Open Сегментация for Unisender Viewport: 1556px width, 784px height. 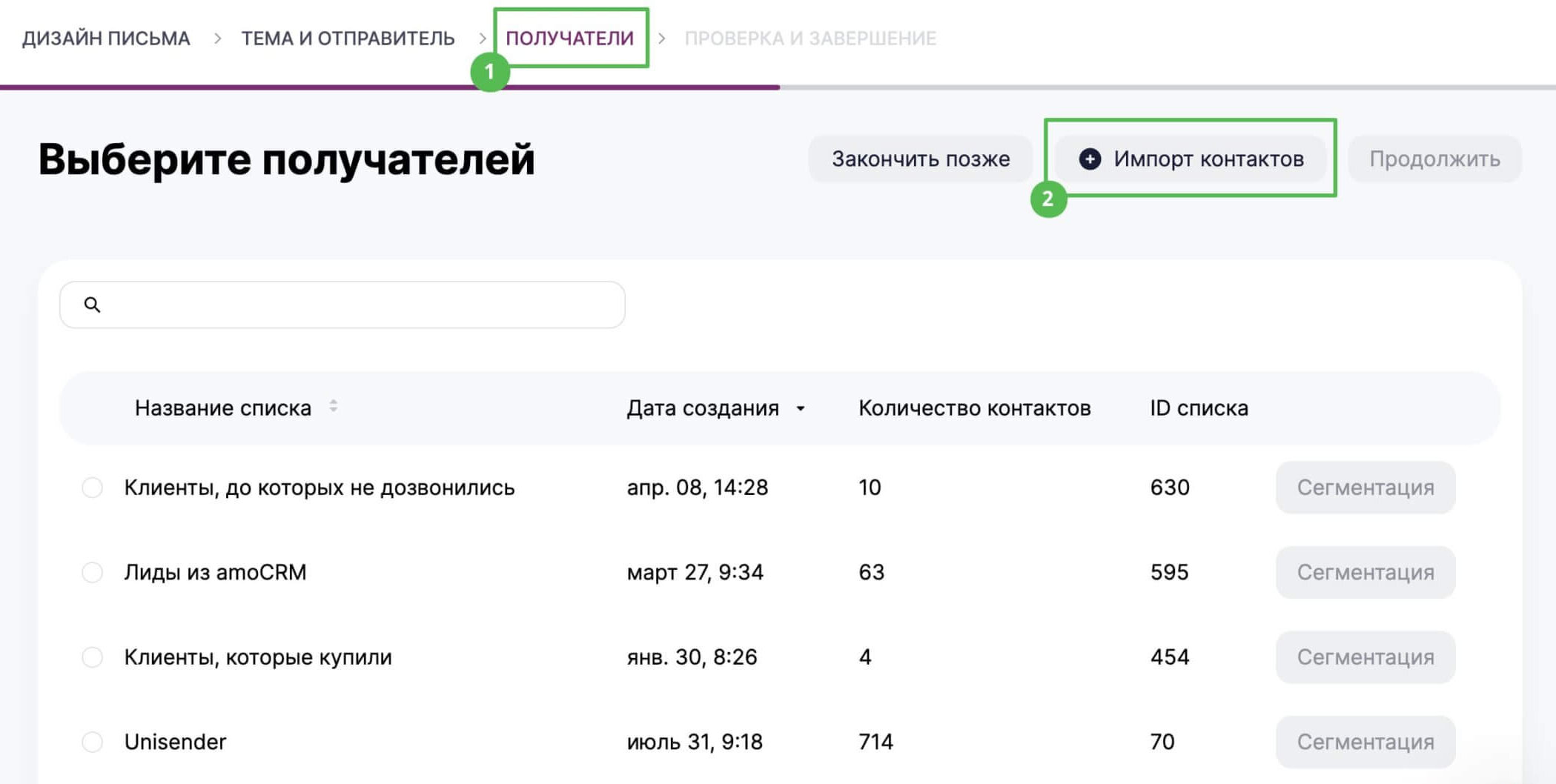1365,742
